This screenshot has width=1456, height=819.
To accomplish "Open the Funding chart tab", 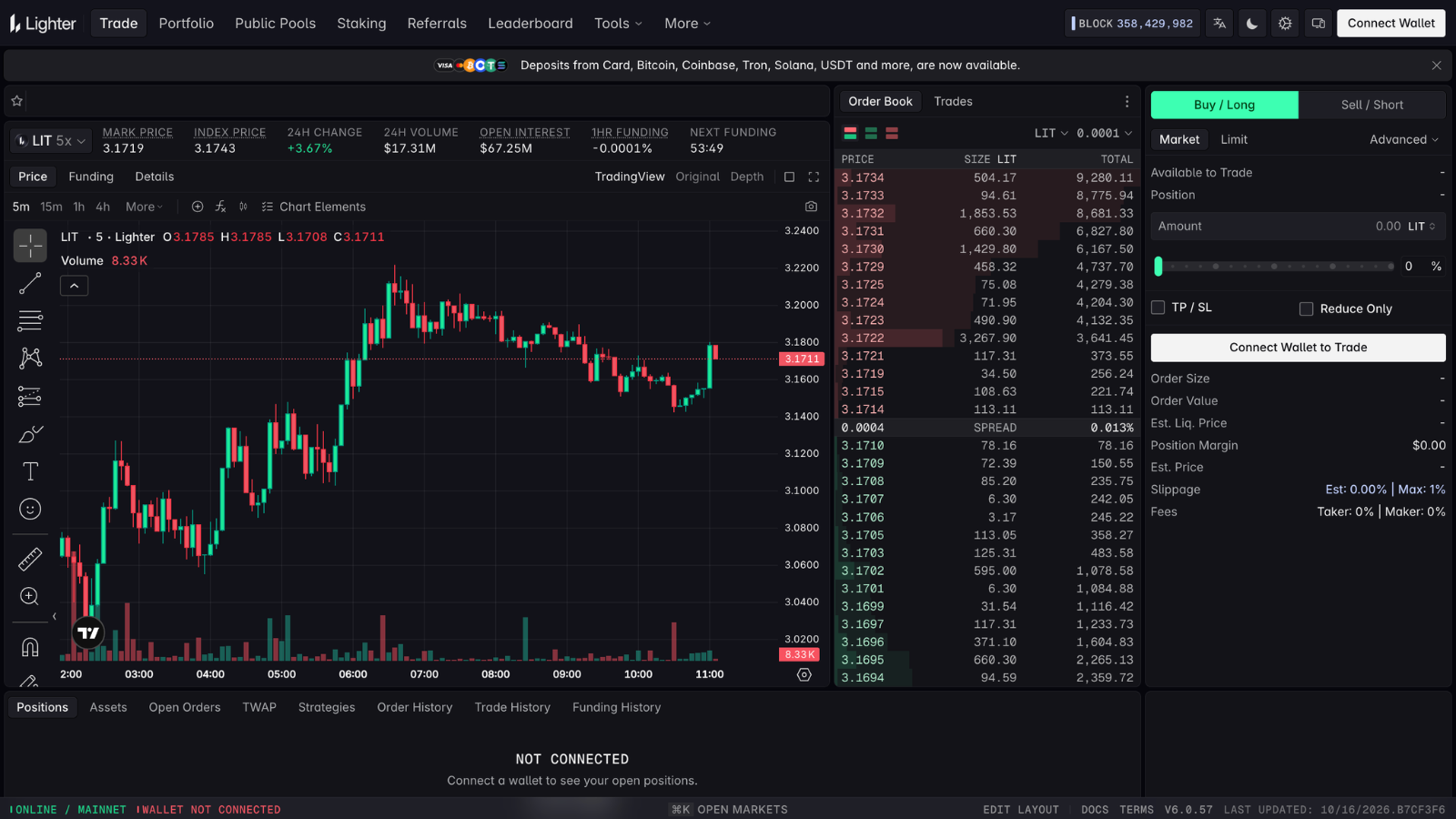I will pos(91,177).
